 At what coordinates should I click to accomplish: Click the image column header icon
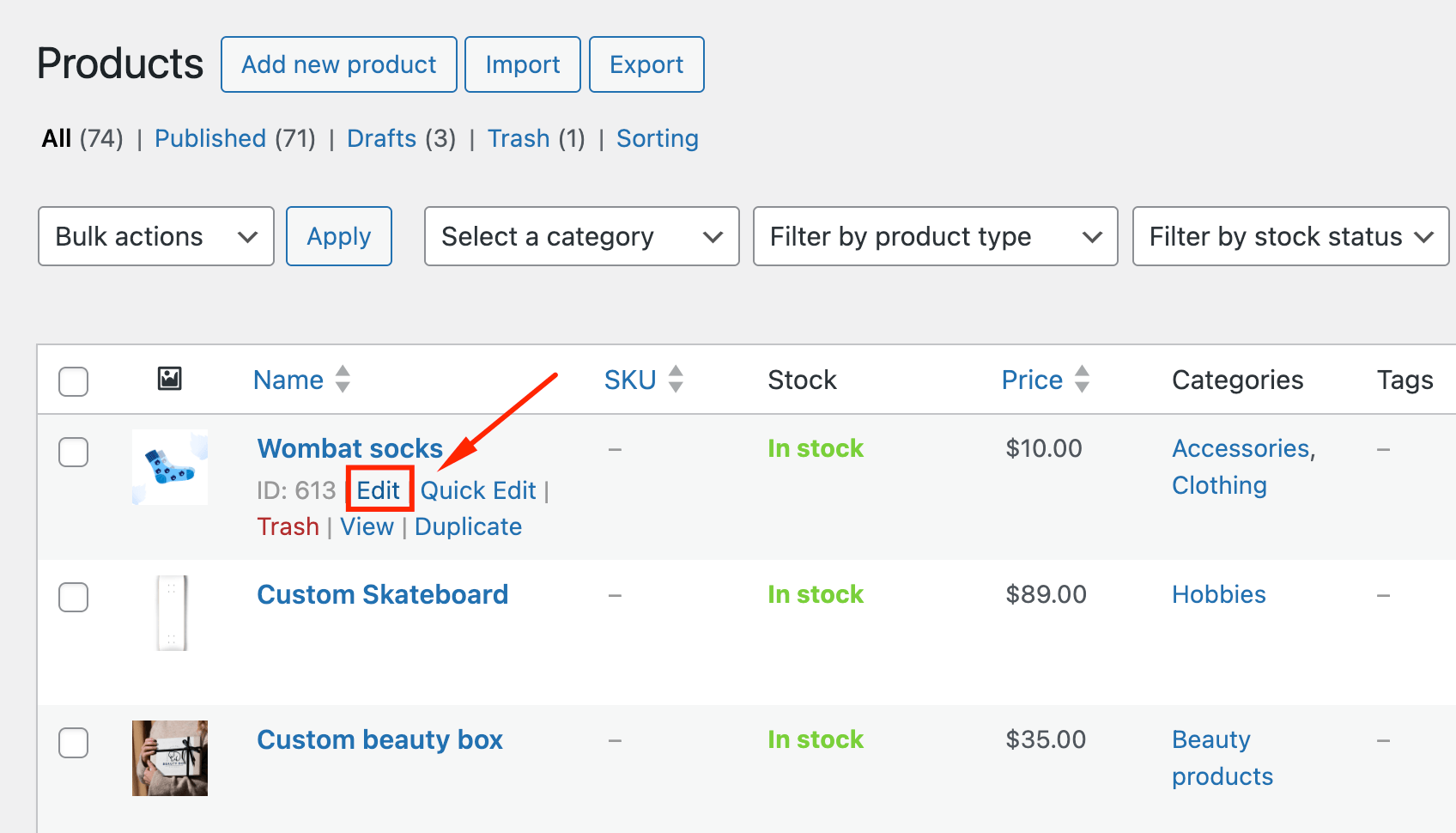coord(169,379)
